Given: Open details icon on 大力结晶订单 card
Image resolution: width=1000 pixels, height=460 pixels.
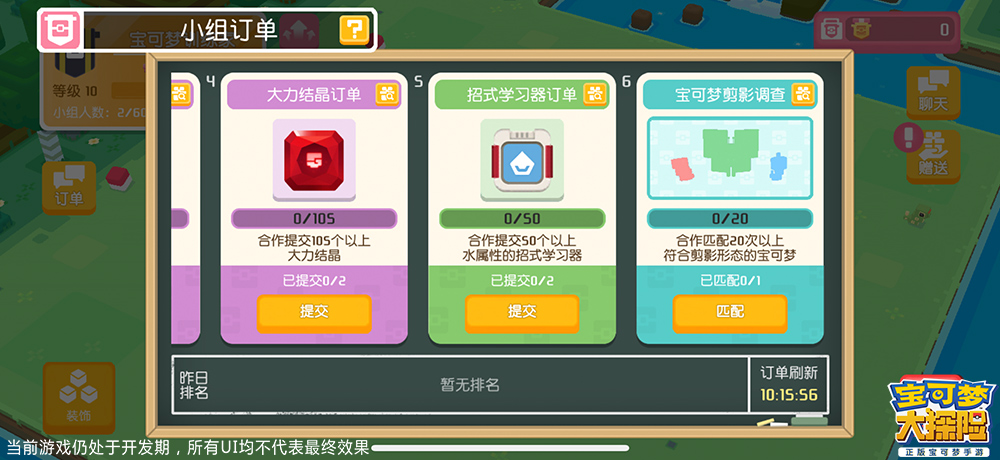Looking at the screenshot, I should pyautogui.click(x=387, y=94).
